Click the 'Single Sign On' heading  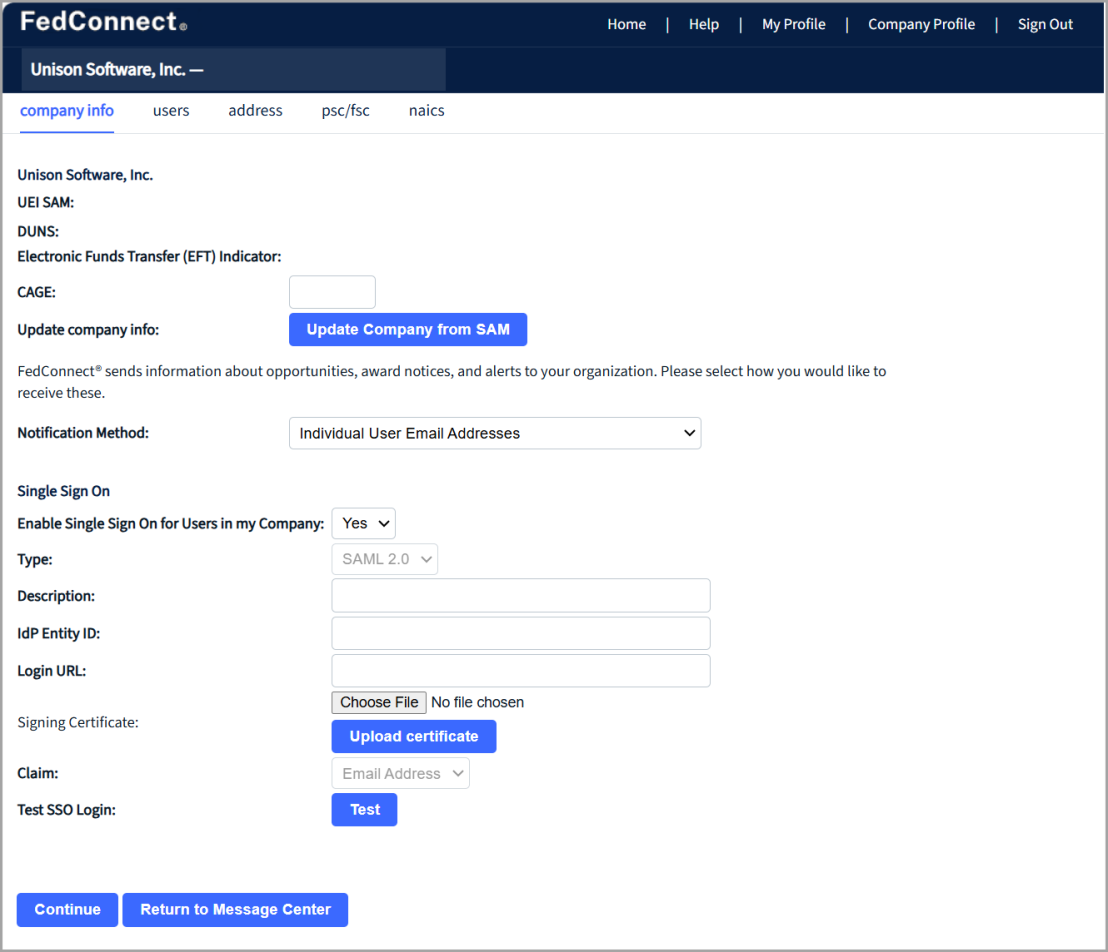click(x=64, y=491)
